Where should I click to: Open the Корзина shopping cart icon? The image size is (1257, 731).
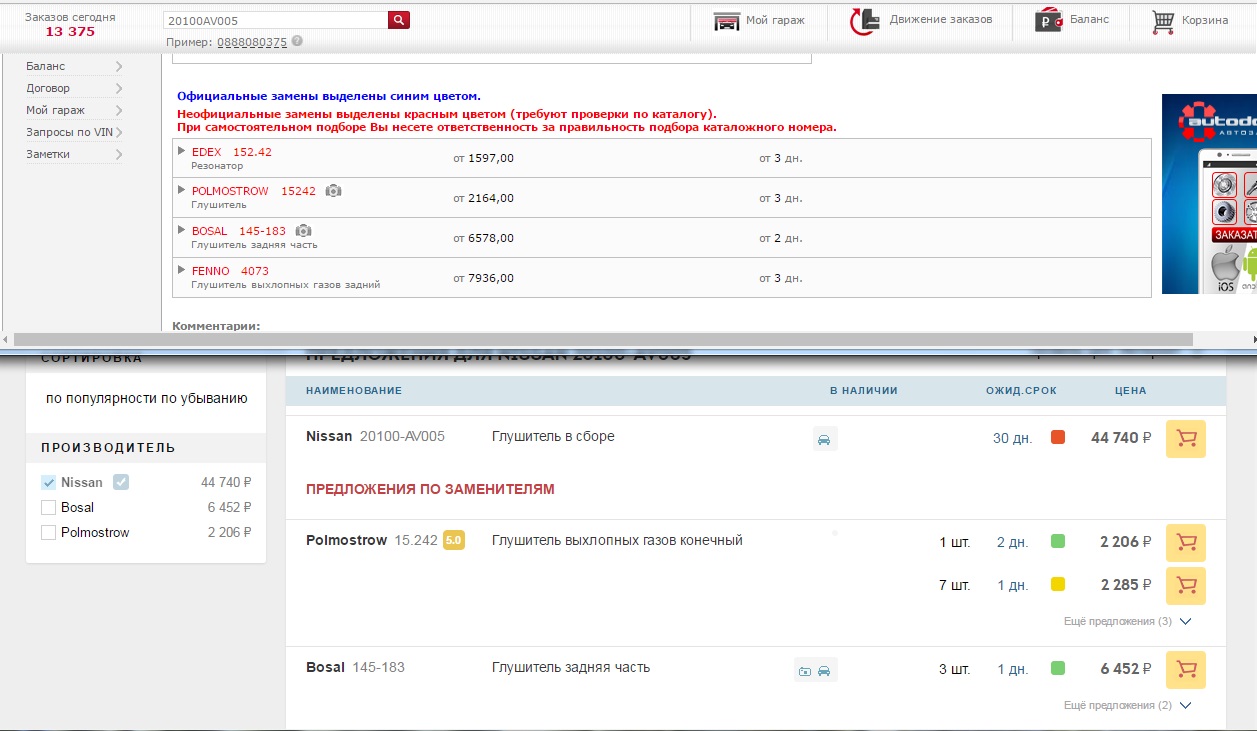click(x=1162, y=21)
